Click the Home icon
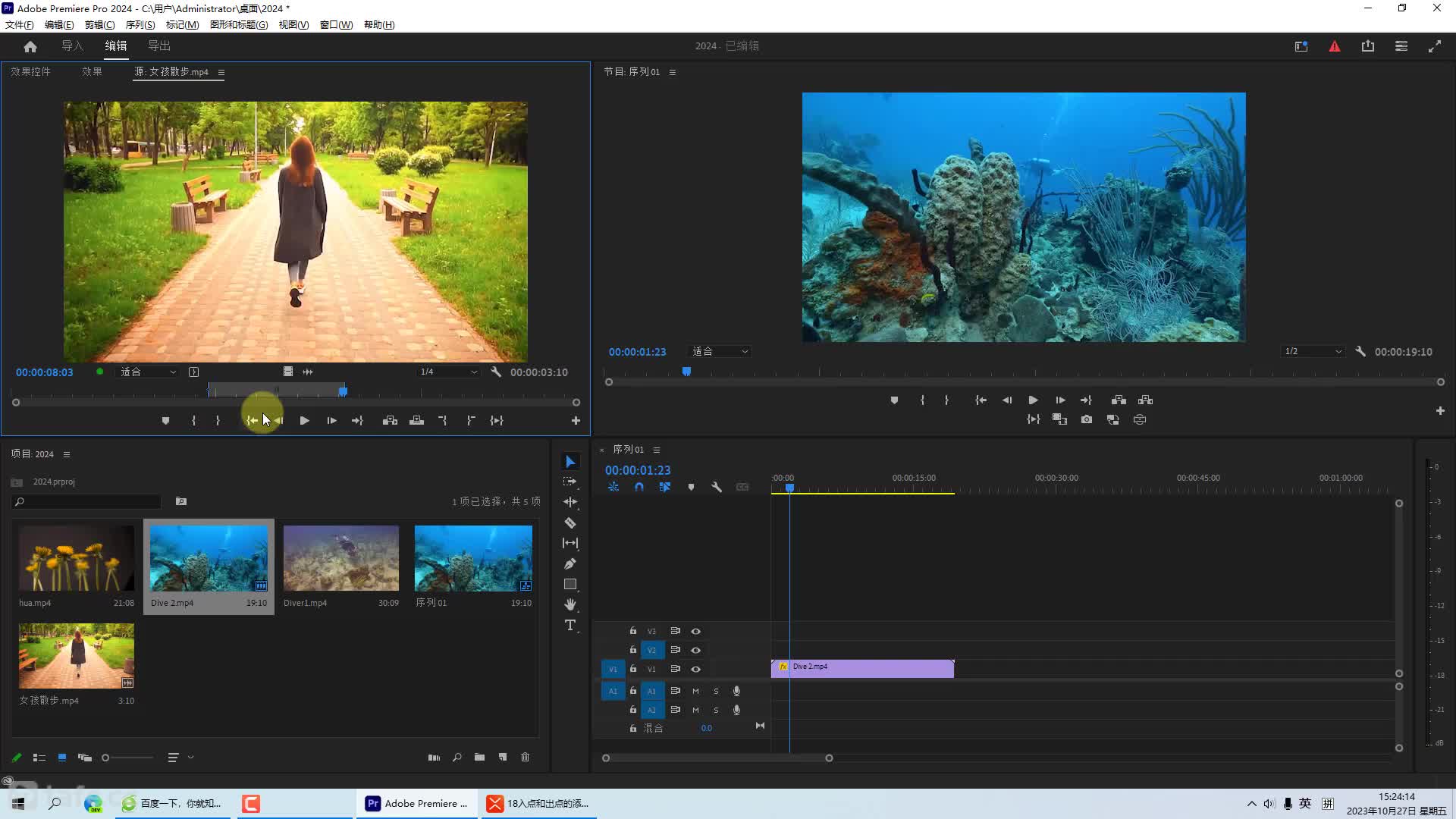 pyautogui.click(x=30, y=46)
